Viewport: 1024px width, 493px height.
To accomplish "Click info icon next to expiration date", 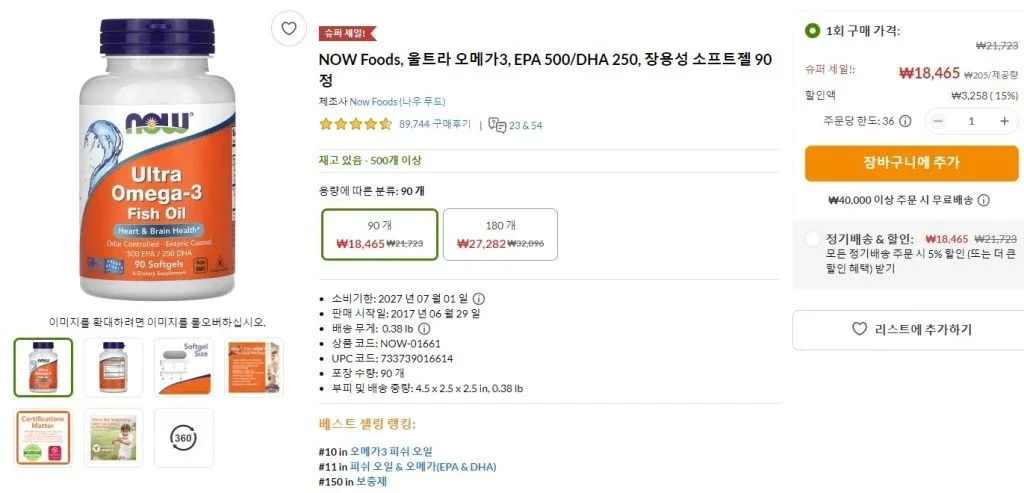I will click(x=479, y=298).
